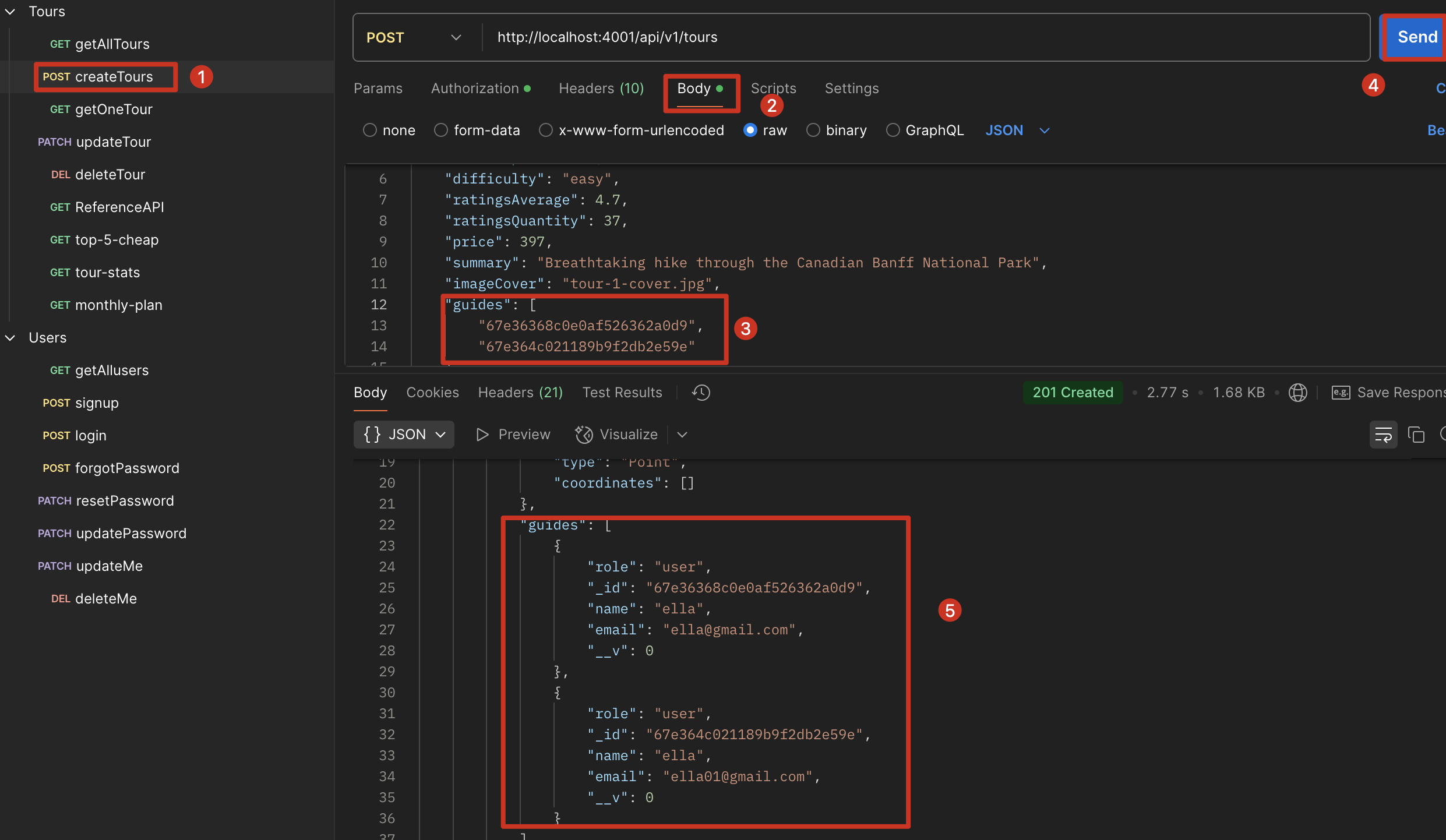1446x840 pixels.
Task: Click the Visualize icon button
Action: (x=584, y=435)
